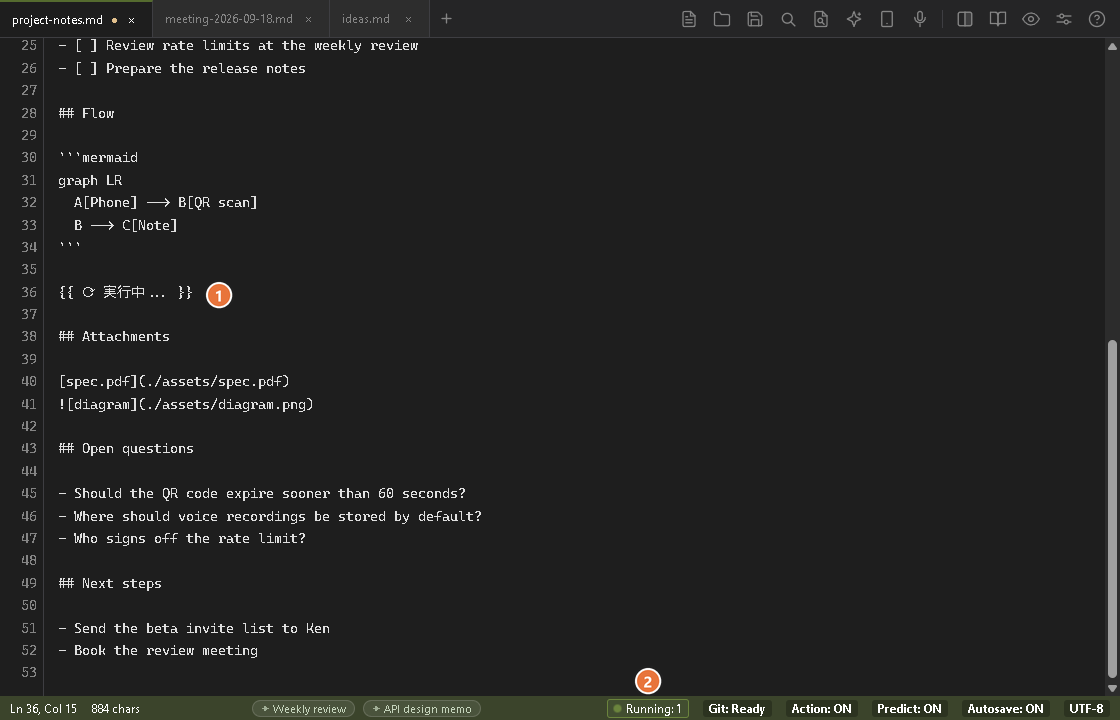
Task: Click the A[Phone] --> B[QR scan] line
Action: click(x=166, y=202)
